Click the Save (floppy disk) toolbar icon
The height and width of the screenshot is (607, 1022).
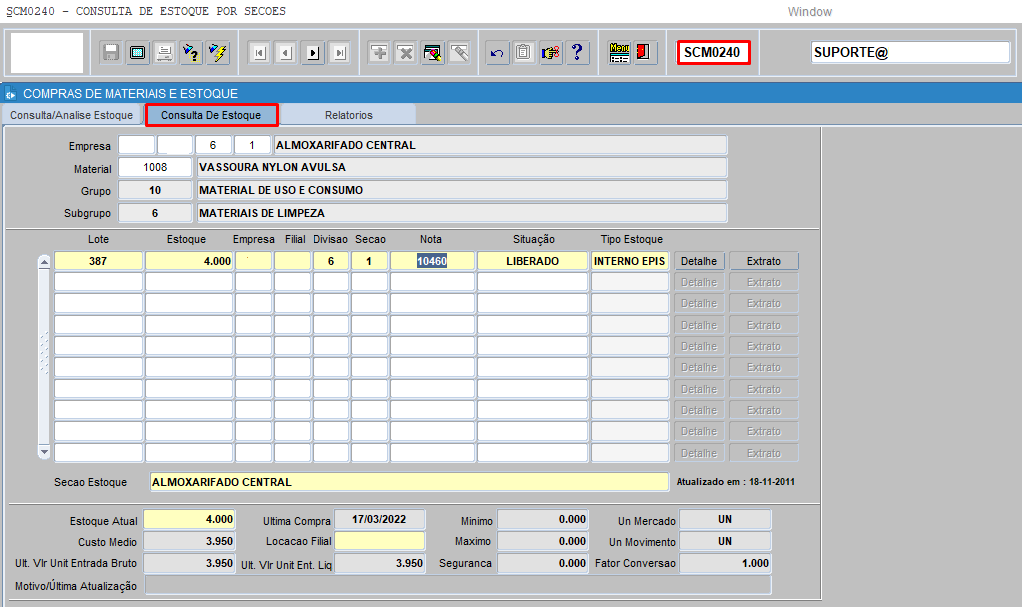111,52
